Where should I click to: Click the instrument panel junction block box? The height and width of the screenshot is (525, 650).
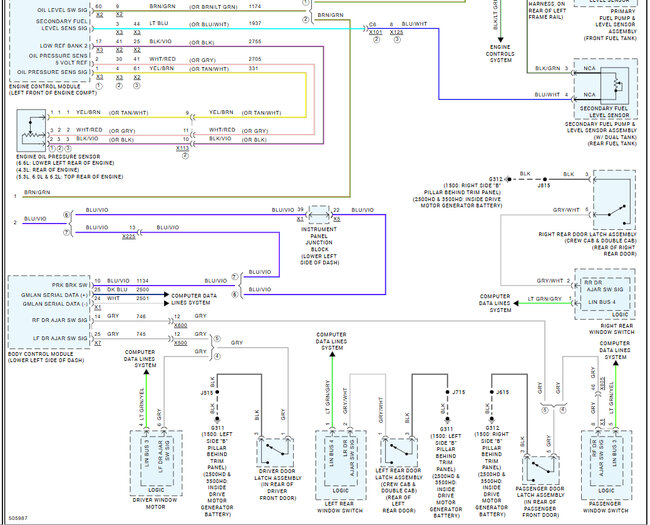pyautogui.click(x=319, y=215)
